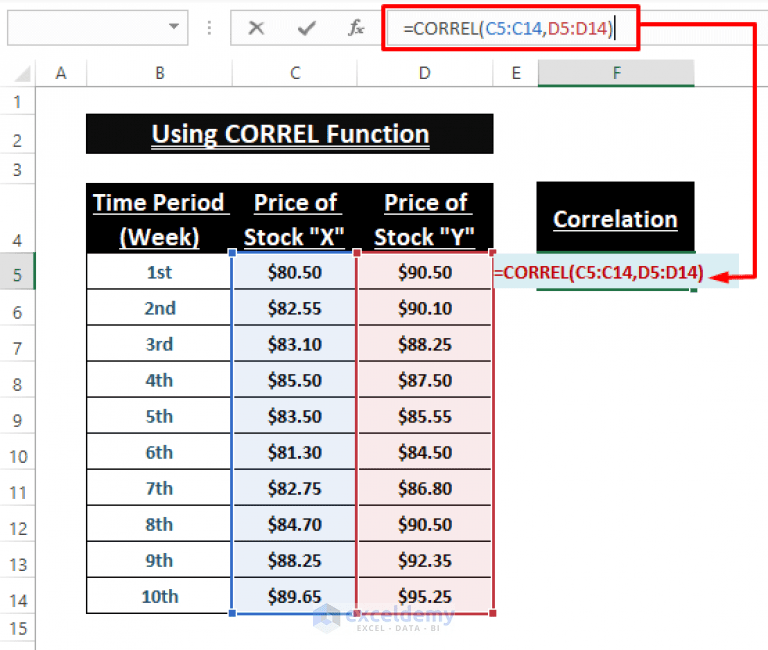Screen dimensions: 768x650
Task: Click the Price of Stock "X" header
Action: (x=294, y=218)
